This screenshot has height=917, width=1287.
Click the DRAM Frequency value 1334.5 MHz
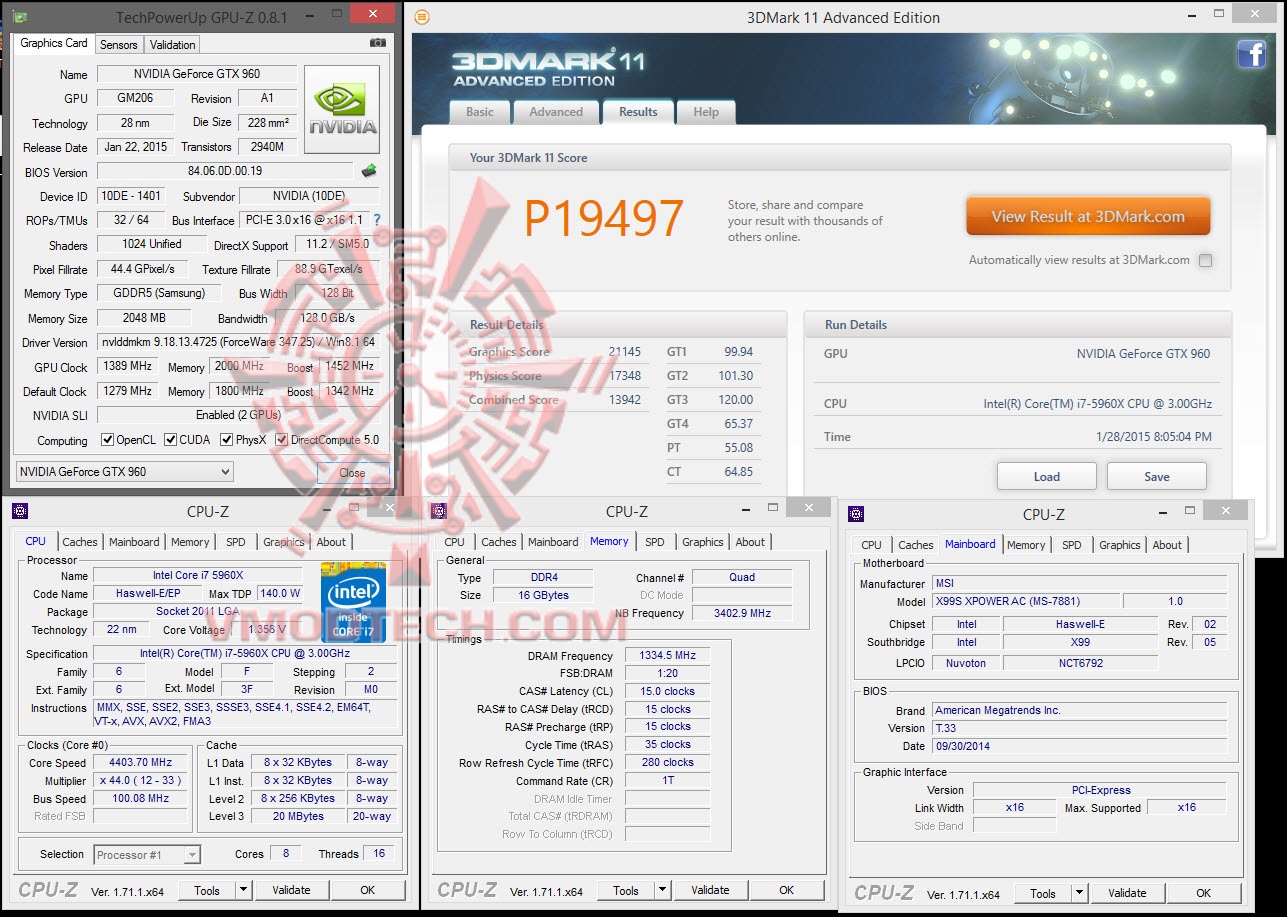667,656
